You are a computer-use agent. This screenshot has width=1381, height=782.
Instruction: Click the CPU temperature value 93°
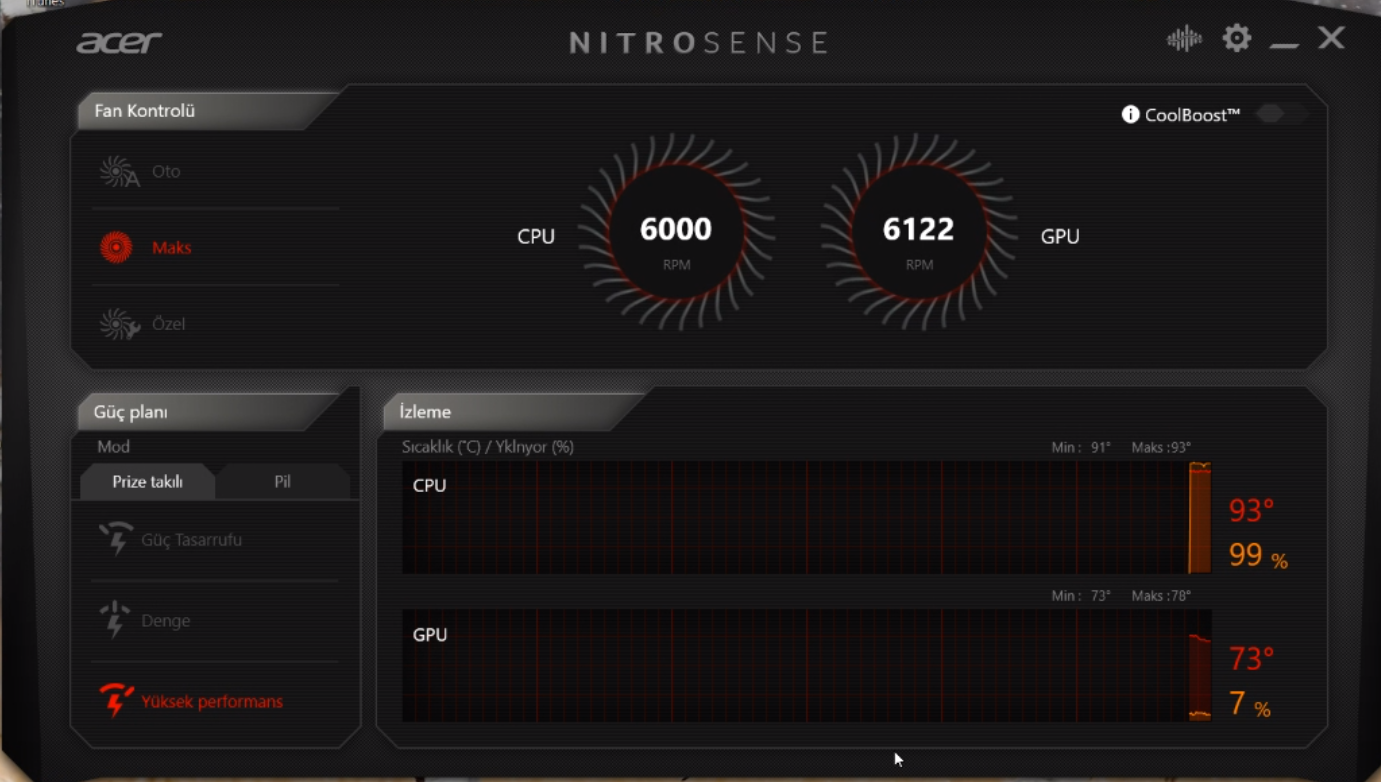1251,511
